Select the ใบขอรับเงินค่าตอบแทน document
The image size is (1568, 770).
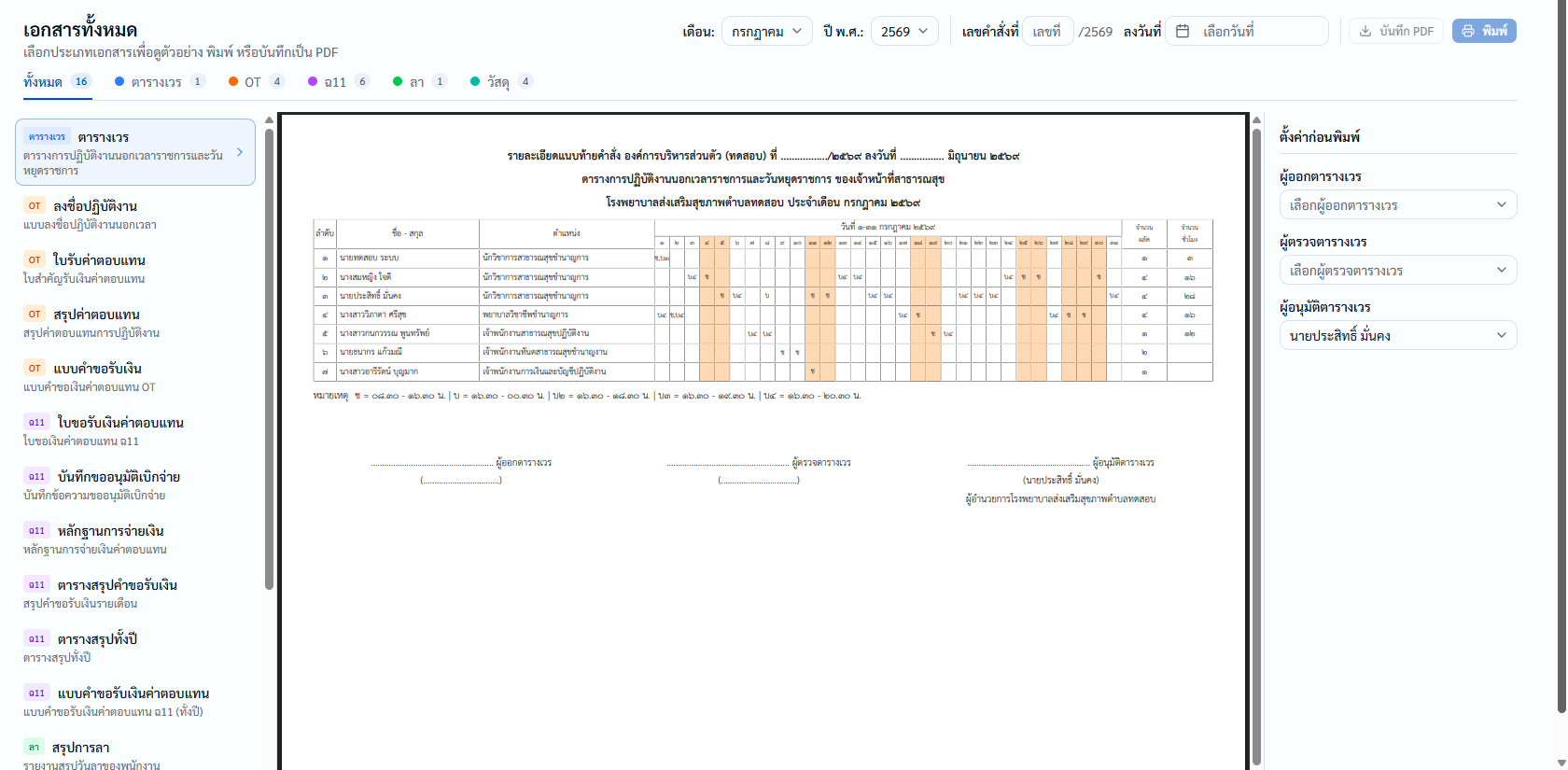135,430
